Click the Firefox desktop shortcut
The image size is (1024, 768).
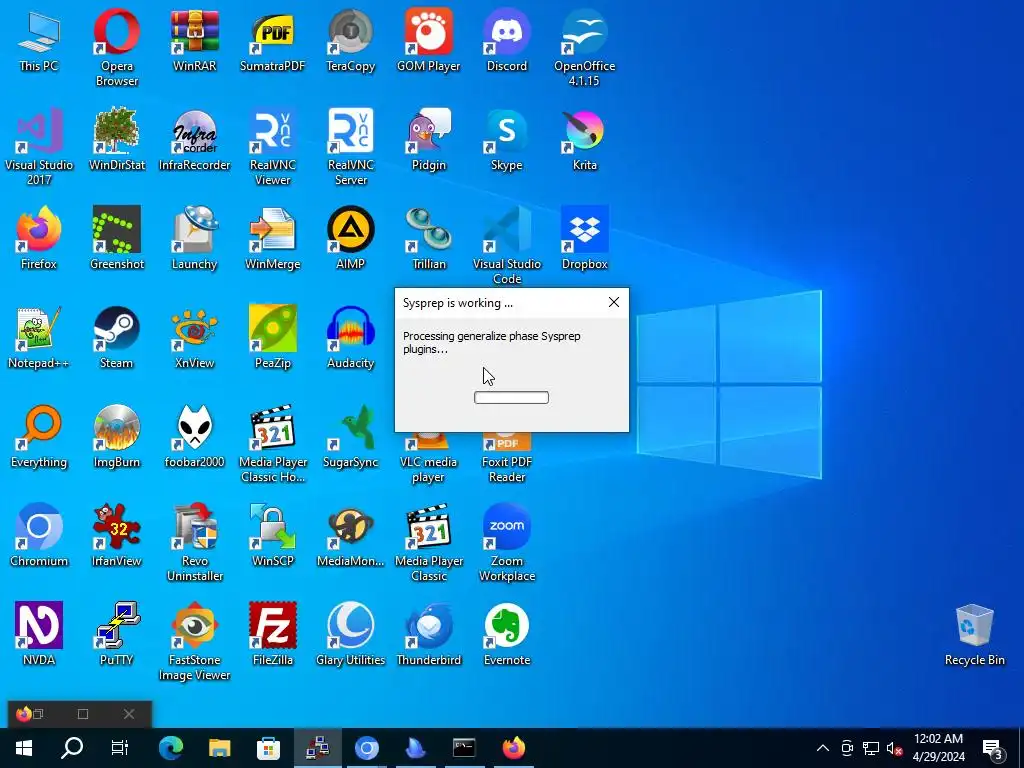coord(39,238)
